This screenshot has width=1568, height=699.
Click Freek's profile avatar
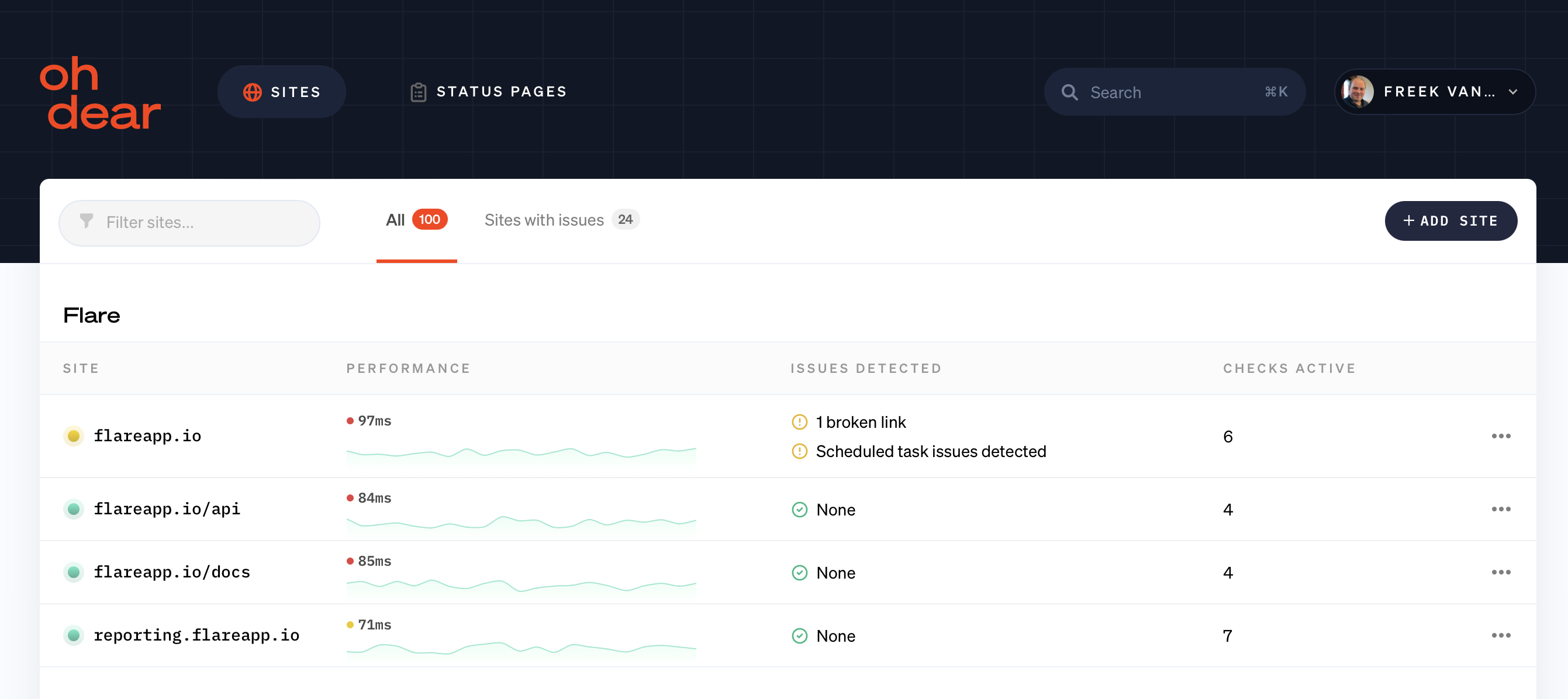click(1358, 92)
